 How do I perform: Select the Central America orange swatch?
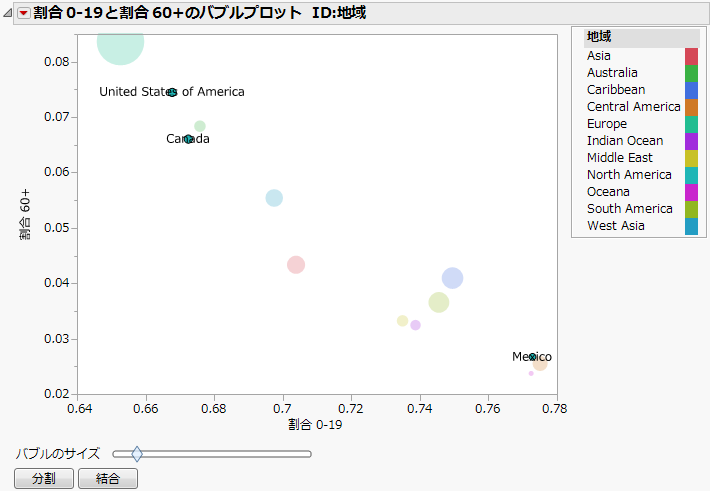(x=691, y=107)
